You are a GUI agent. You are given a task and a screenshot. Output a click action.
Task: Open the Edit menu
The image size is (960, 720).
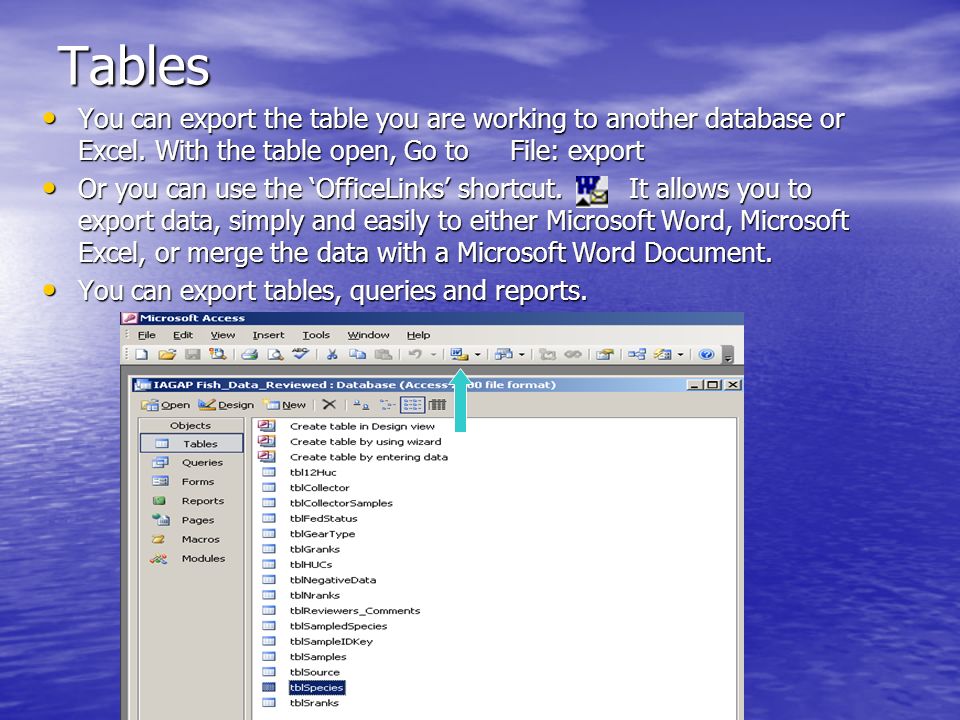tap(182, 335)
